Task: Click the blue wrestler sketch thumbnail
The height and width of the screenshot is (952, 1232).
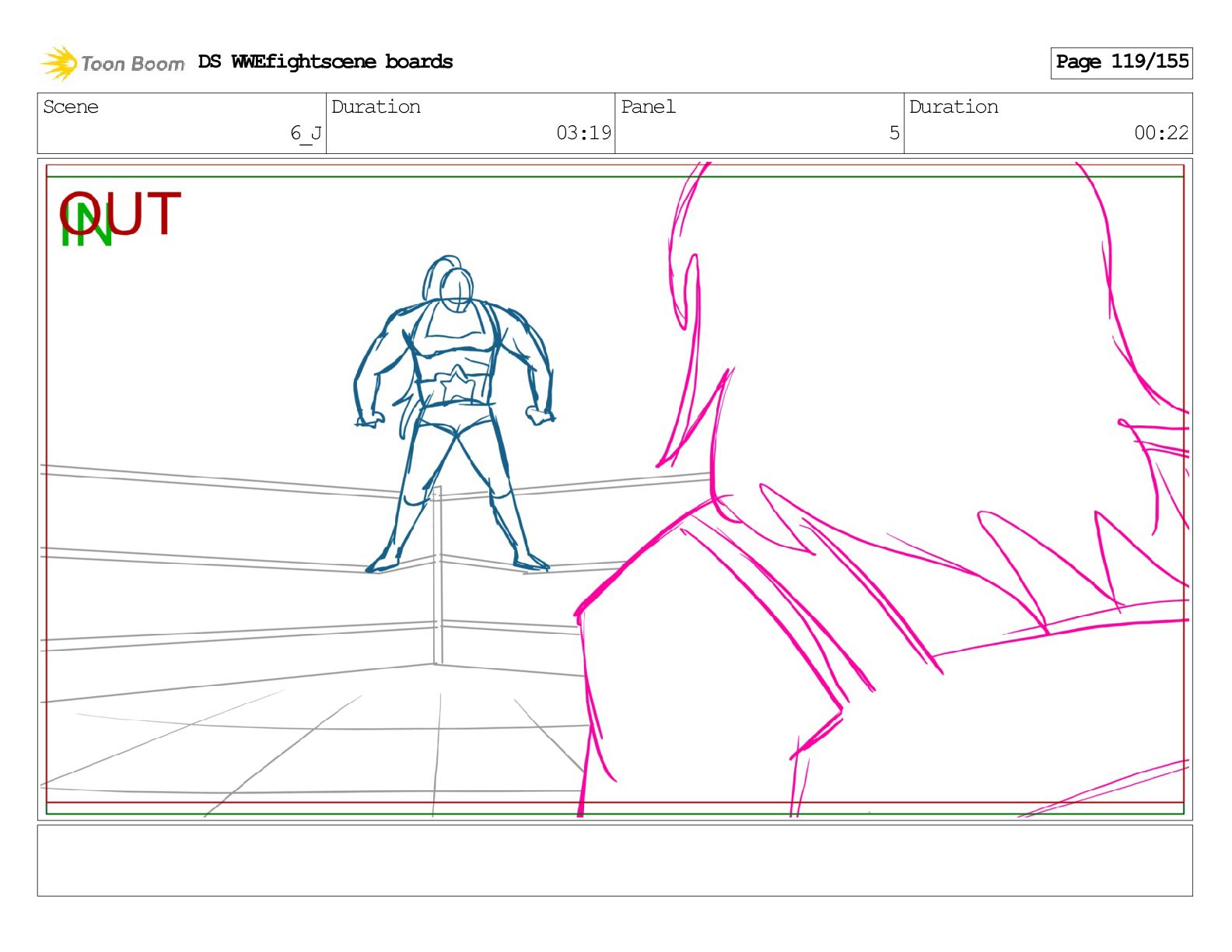Action: (455, 414)
